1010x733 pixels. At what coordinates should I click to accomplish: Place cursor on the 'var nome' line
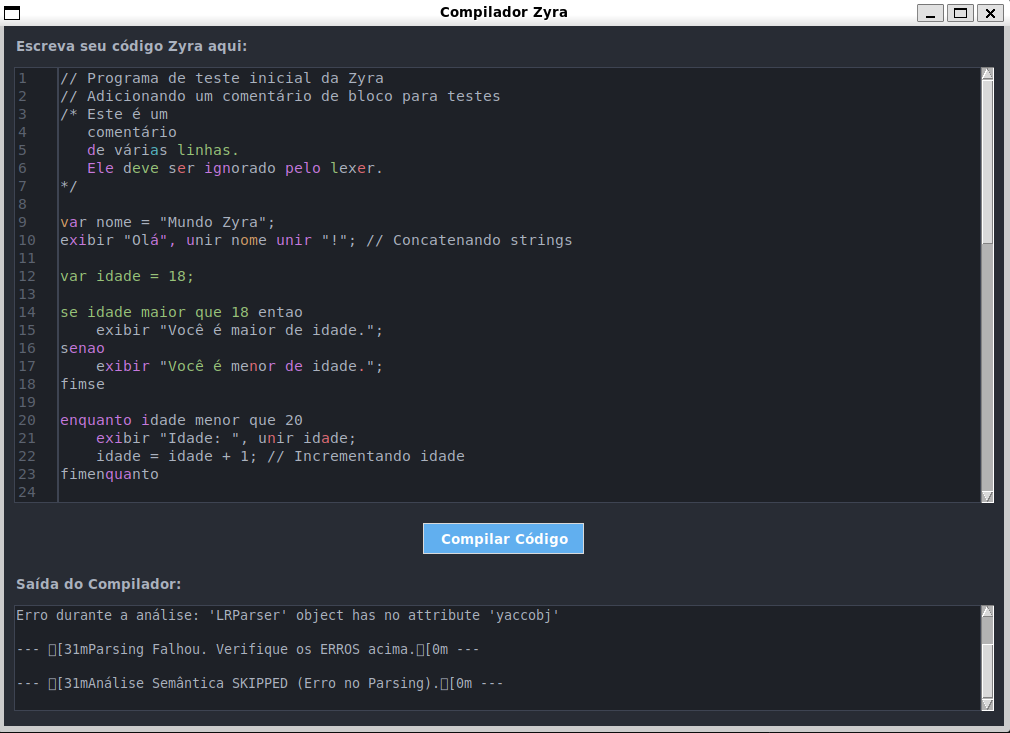[x=167, y=222]
